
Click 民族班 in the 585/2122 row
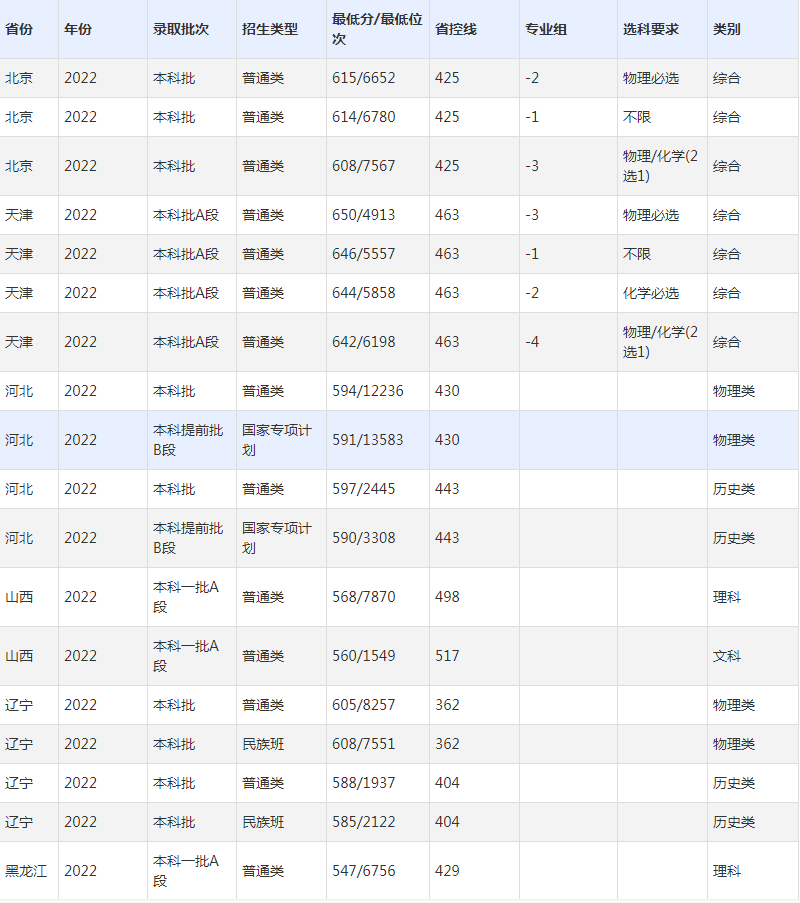coord(263,823)
